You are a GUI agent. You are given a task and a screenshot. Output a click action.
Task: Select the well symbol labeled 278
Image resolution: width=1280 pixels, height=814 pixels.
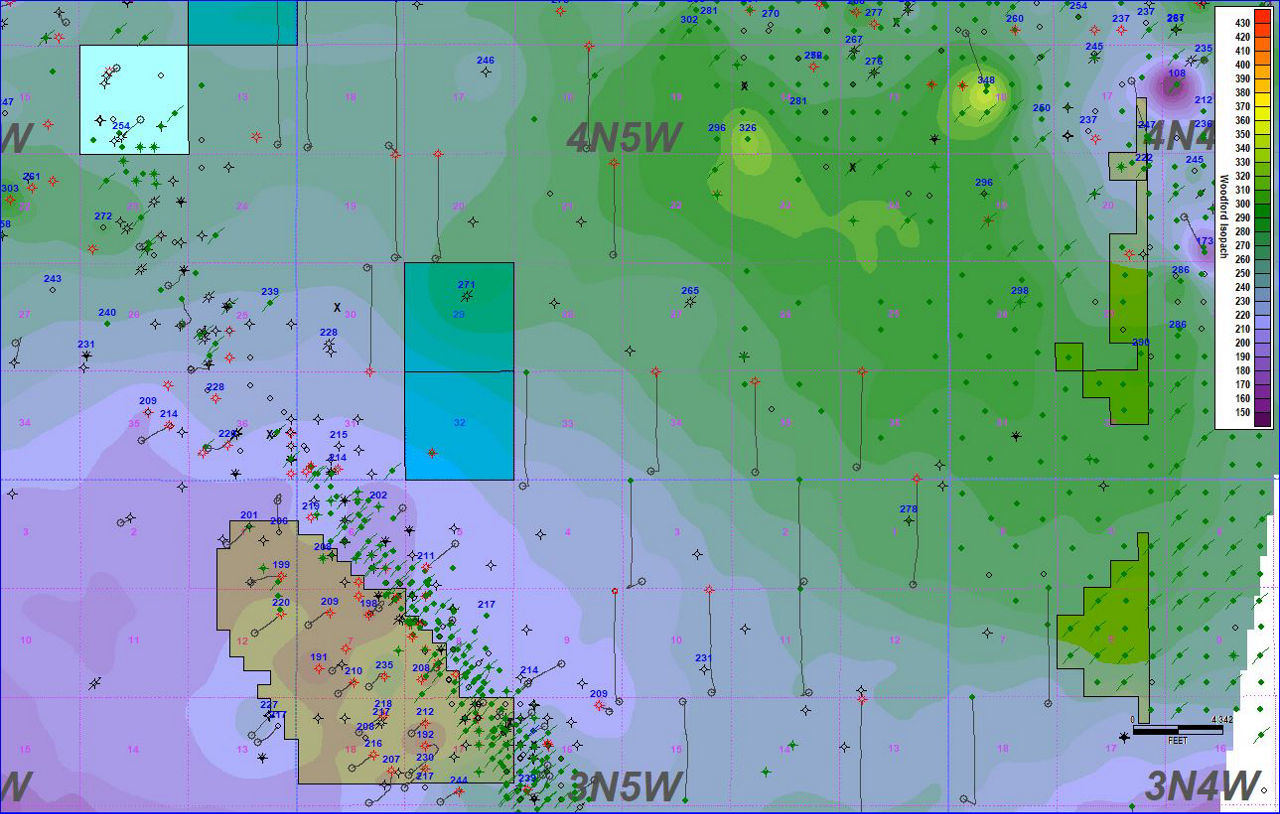pos(908,521)
